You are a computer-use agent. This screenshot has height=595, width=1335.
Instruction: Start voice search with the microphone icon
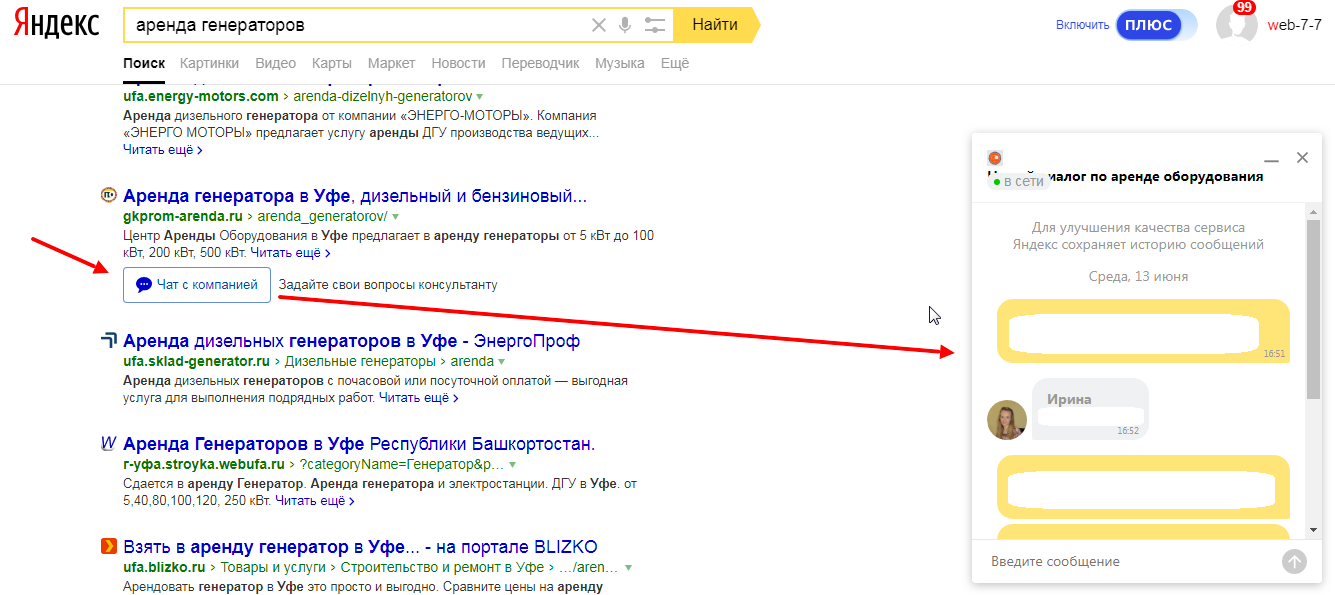pos(626,25)
